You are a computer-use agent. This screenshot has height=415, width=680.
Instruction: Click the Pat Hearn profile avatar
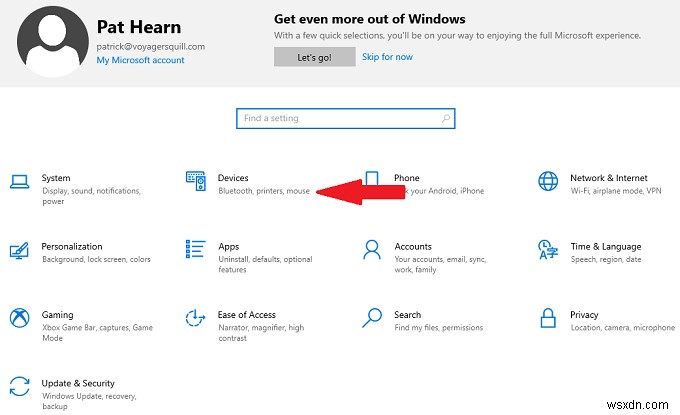tap(52, 42)
